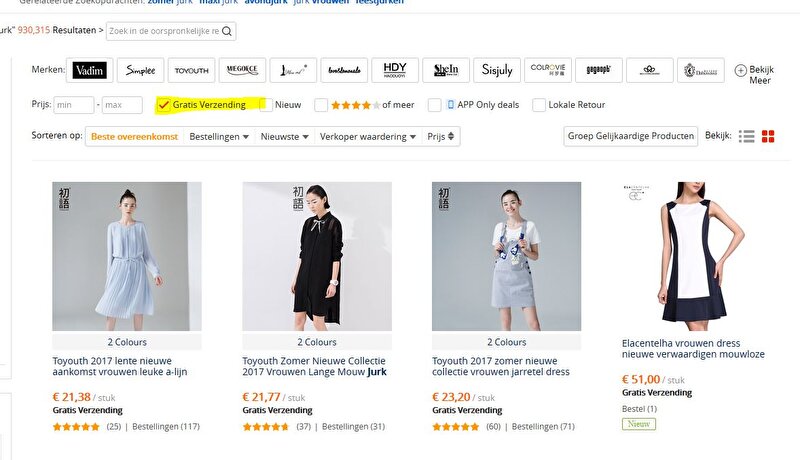Sort results by Prijs

click(441, 137)
